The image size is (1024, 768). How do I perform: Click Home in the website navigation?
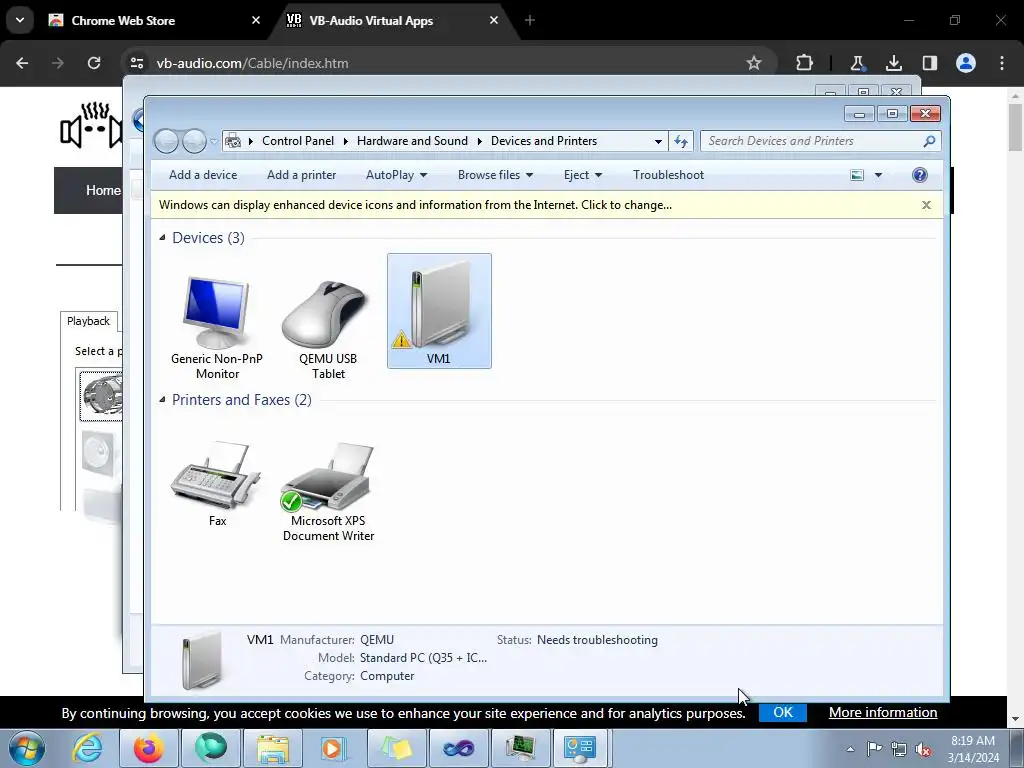tap(103, 190)
